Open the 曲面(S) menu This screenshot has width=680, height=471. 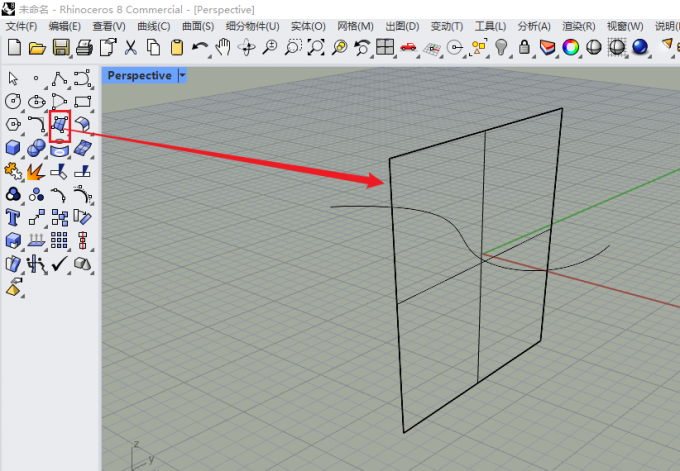coord(198,26)
